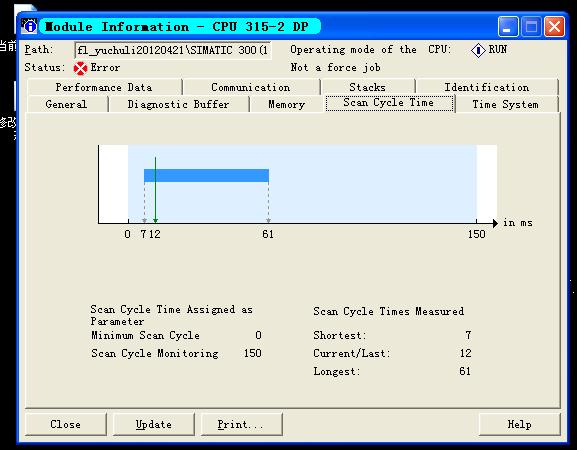Open the Performance Data tab
Screen dimensions: 577x450
click(x=104, y=87)
